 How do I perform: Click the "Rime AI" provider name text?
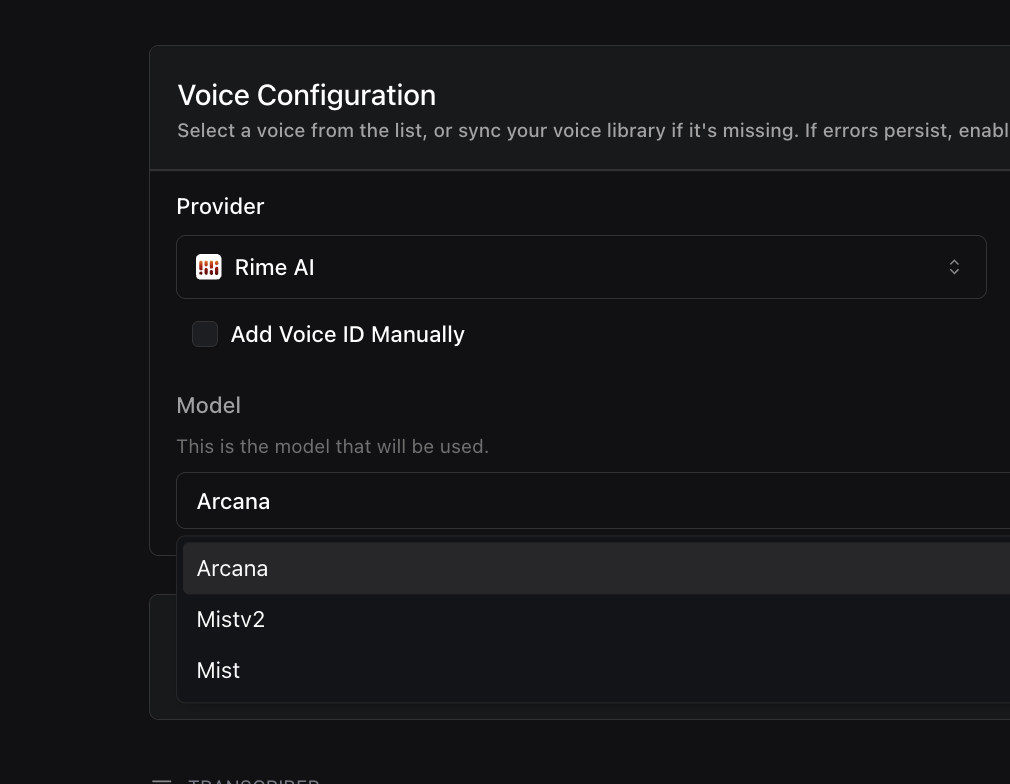(x=274, y=267)
